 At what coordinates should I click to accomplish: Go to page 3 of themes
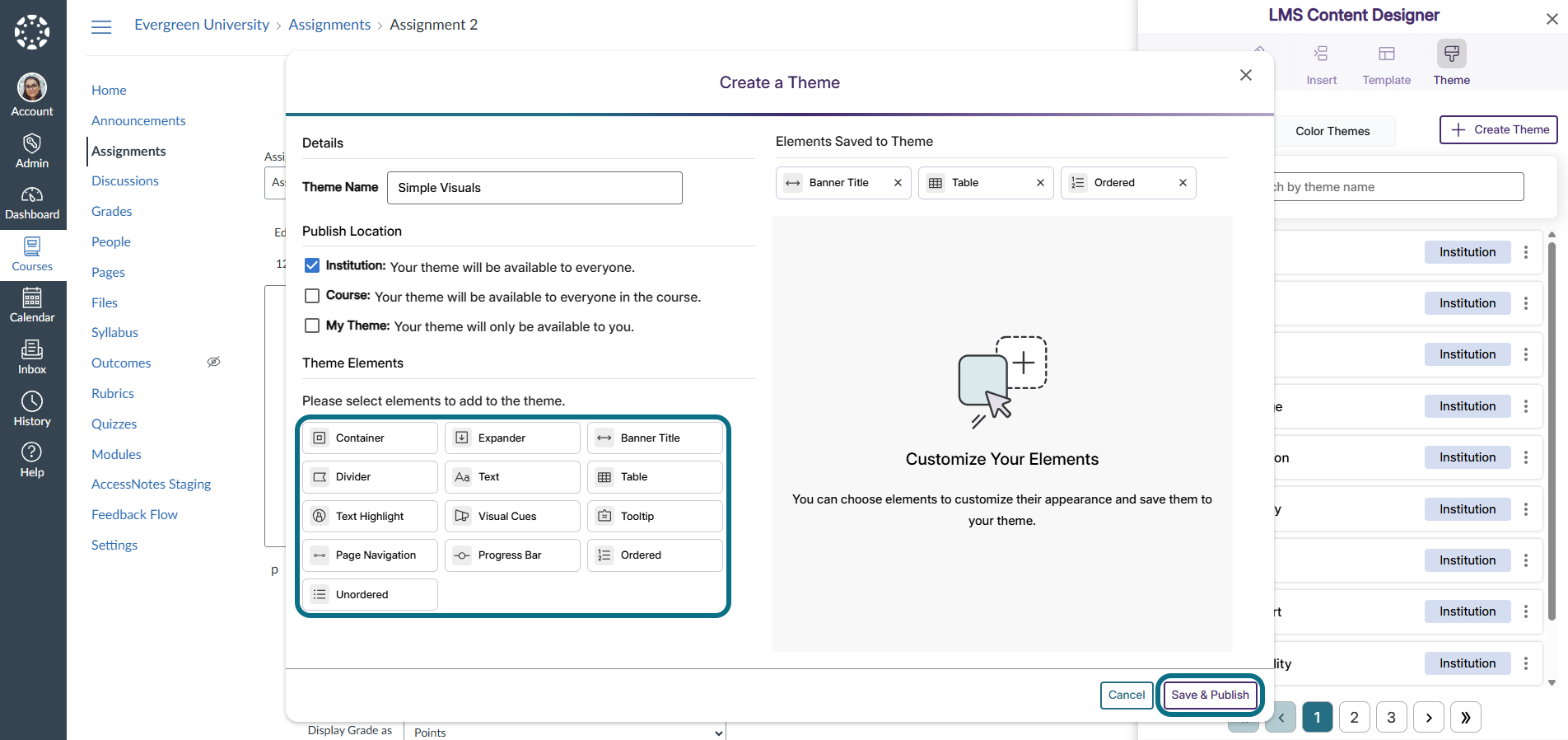[1392, 717]
